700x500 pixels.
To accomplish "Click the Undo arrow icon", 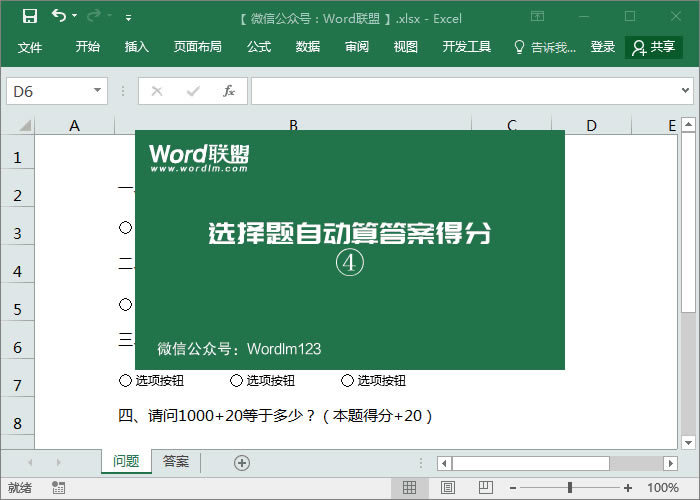I will tap(59, 17).
